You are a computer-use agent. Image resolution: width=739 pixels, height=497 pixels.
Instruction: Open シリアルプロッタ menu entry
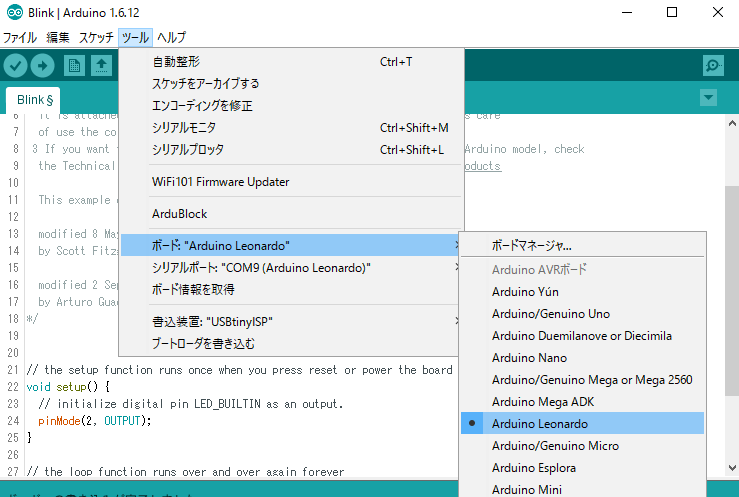tap(290, 150)
